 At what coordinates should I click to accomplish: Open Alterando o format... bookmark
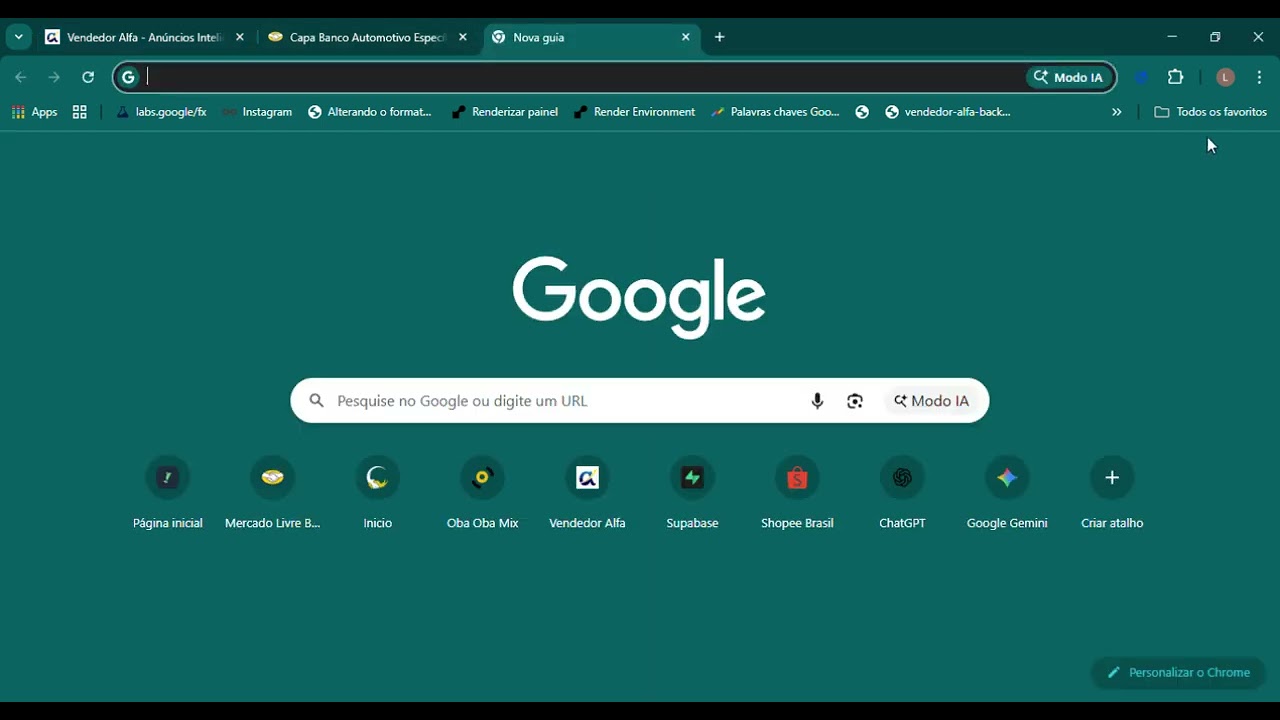369,112
